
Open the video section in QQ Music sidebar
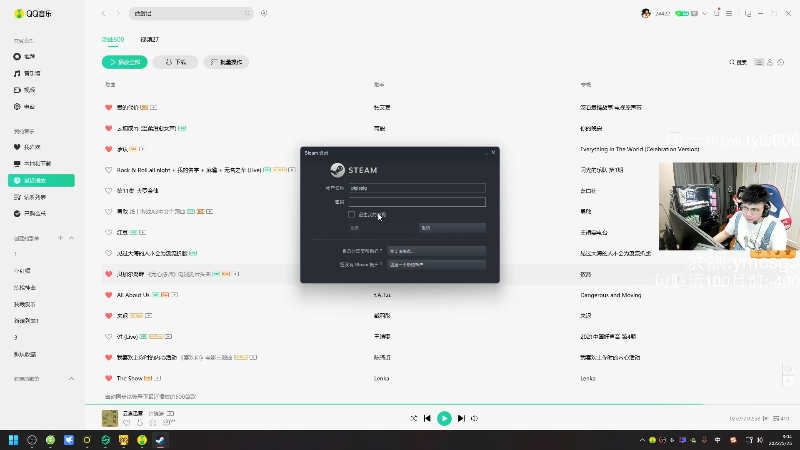pyautogui.click(x=25, y=90)
